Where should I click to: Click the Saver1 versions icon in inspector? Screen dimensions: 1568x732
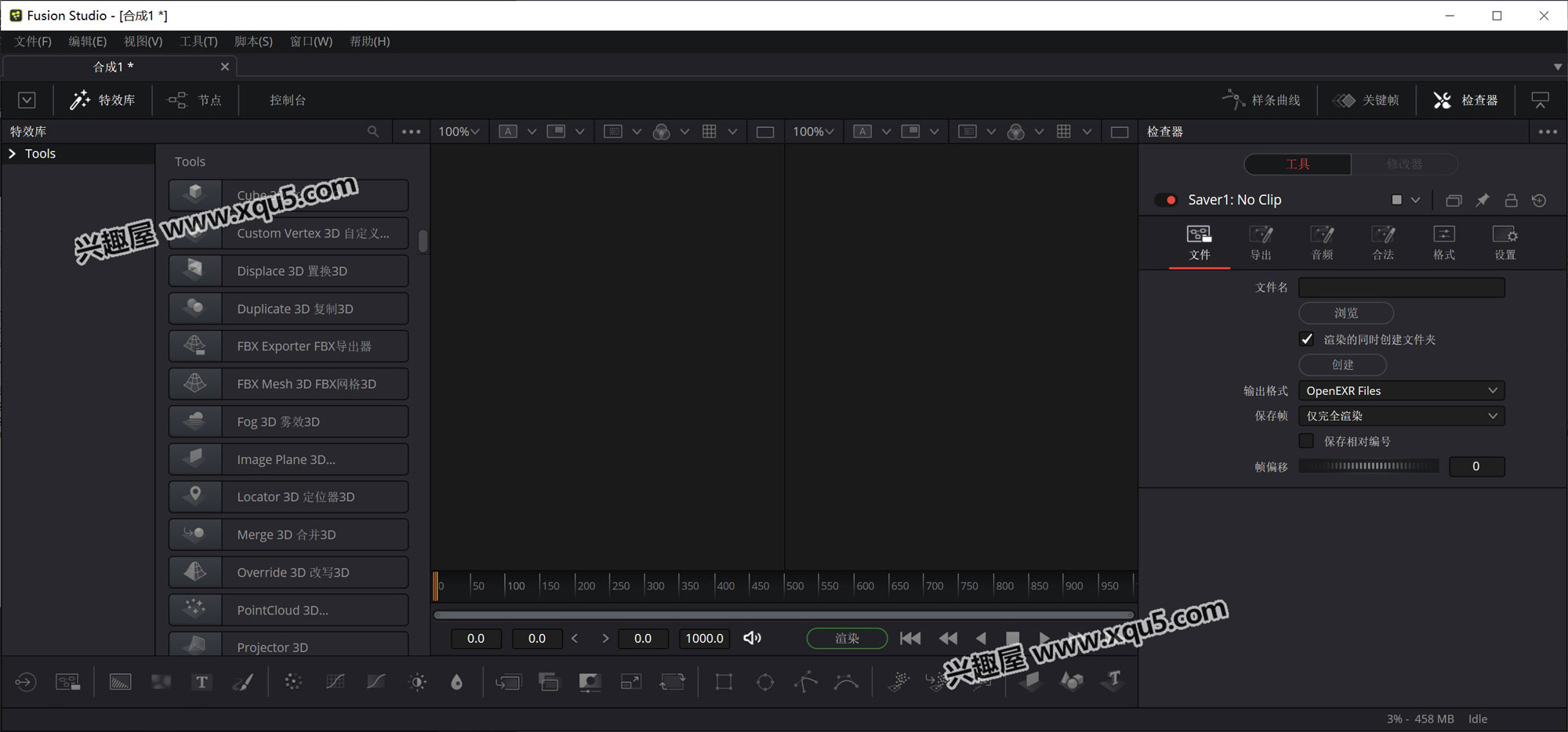[x=1454, y=201]
